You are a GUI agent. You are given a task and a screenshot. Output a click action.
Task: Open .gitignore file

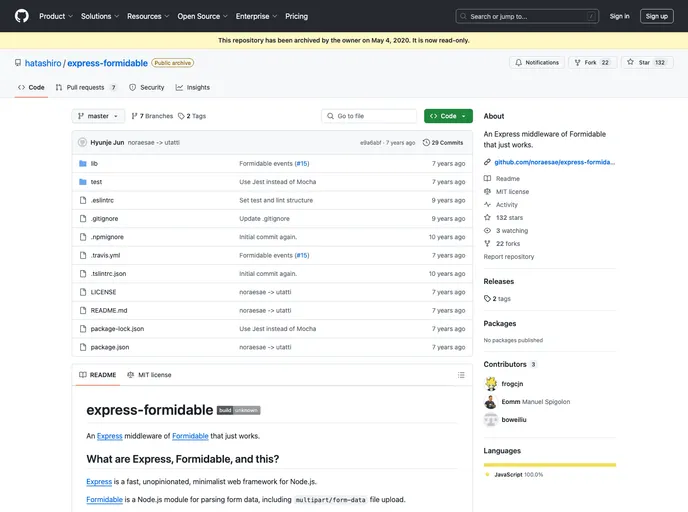(104, 218)
